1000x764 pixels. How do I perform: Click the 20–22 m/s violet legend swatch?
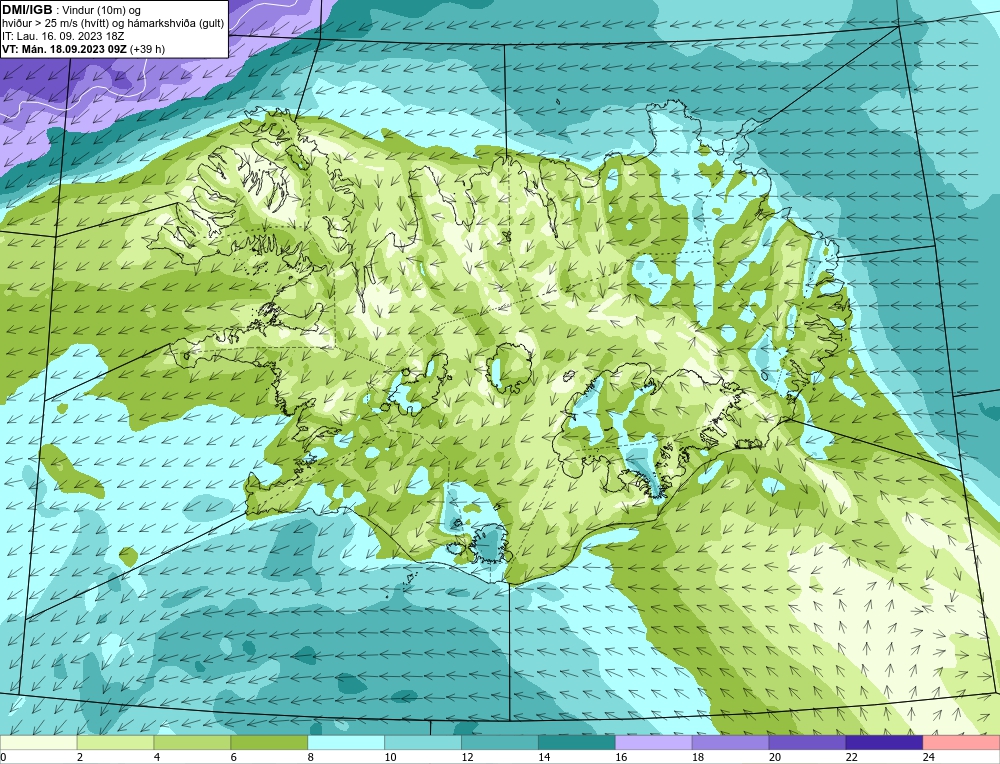pyautogui.click(x=807, y=743)
